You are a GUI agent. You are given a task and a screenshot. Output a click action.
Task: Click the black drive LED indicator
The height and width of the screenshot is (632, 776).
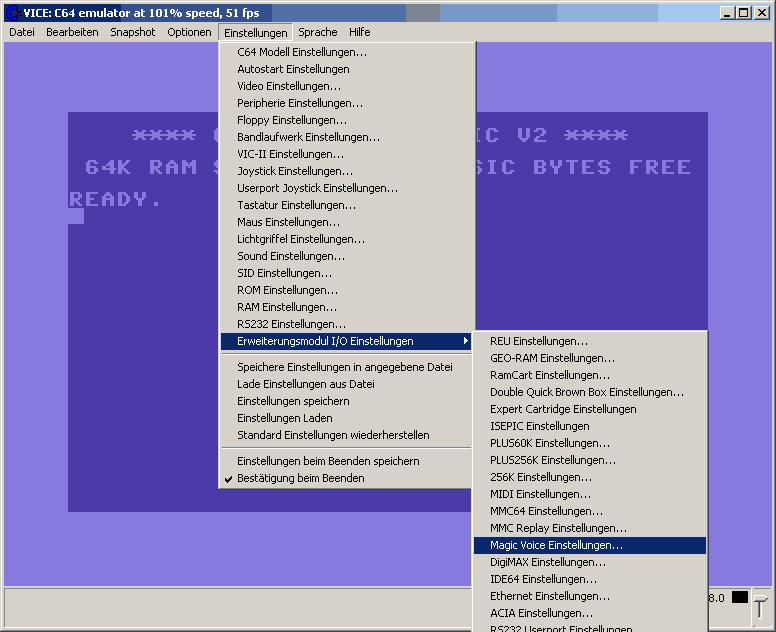(x=739, y=597)
